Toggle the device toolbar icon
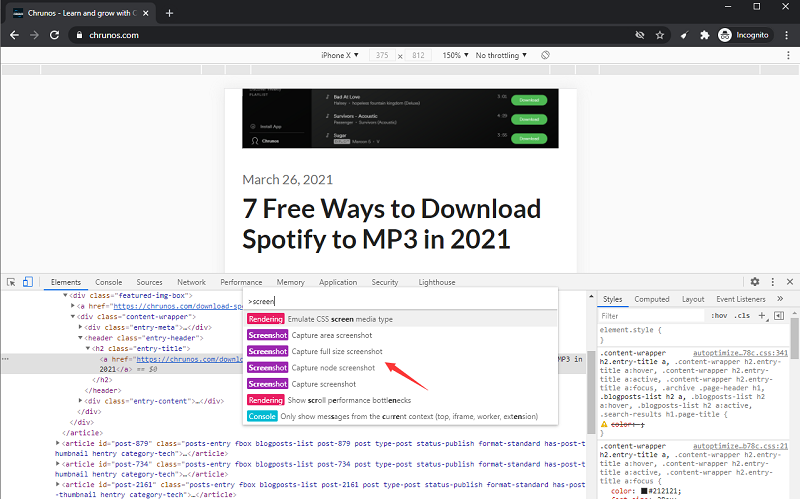Image resolution: width=800 pixels, height=499 pixels. (x=28, y=283)
